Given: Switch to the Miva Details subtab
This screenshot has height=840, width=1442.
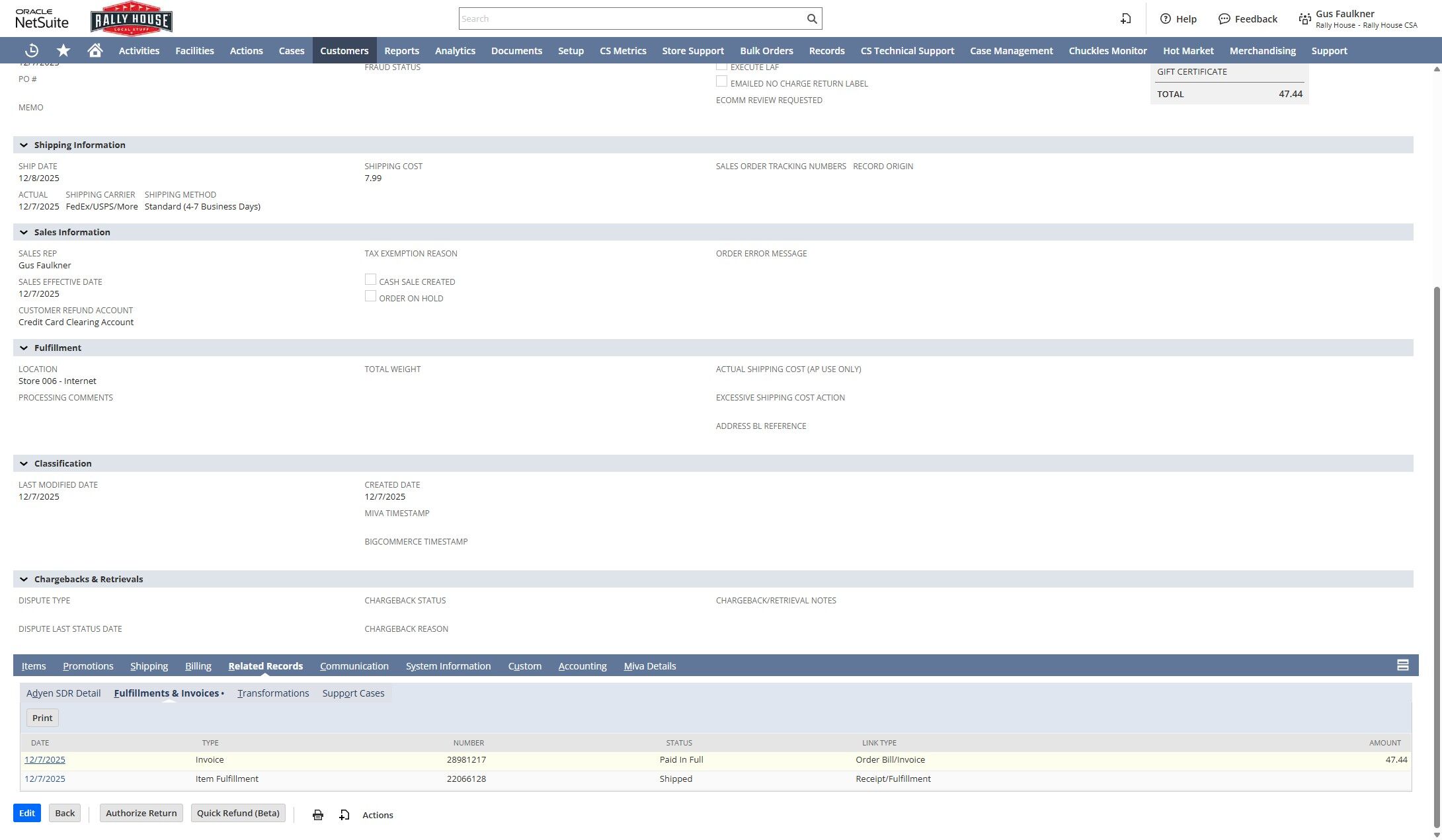Looking at the screenshot, I should (x=650, y=666).
